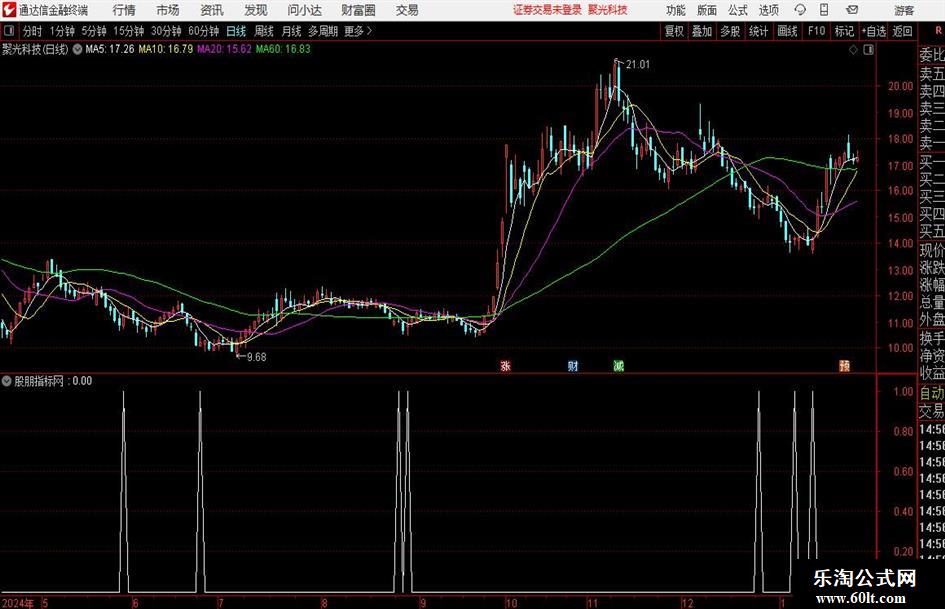945x609 pixels.
Task: Click the 标记 mark button
Action: (844, 31)
